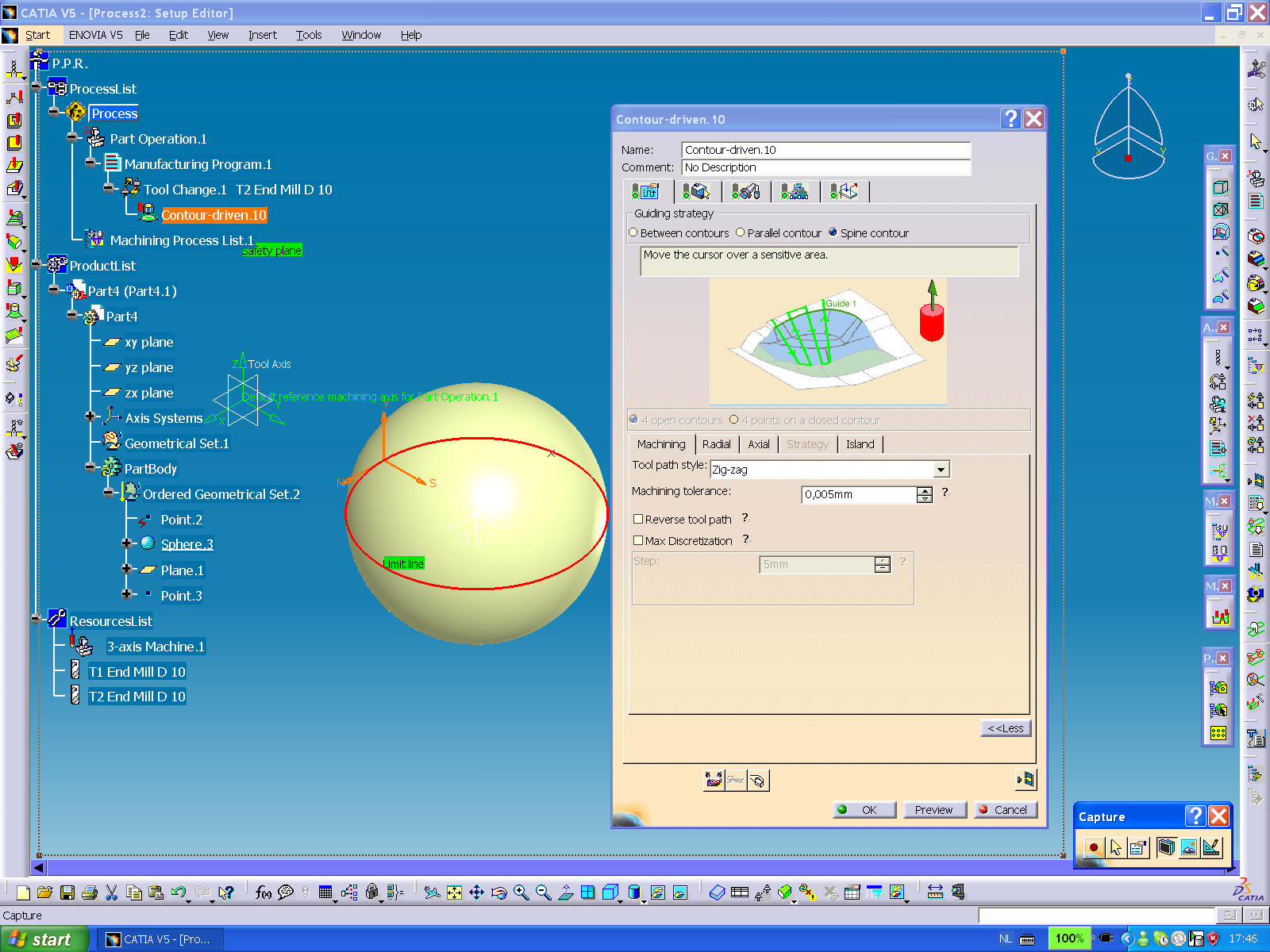Click the select arrow icon in Capture toolbar

click(1116, 847)
